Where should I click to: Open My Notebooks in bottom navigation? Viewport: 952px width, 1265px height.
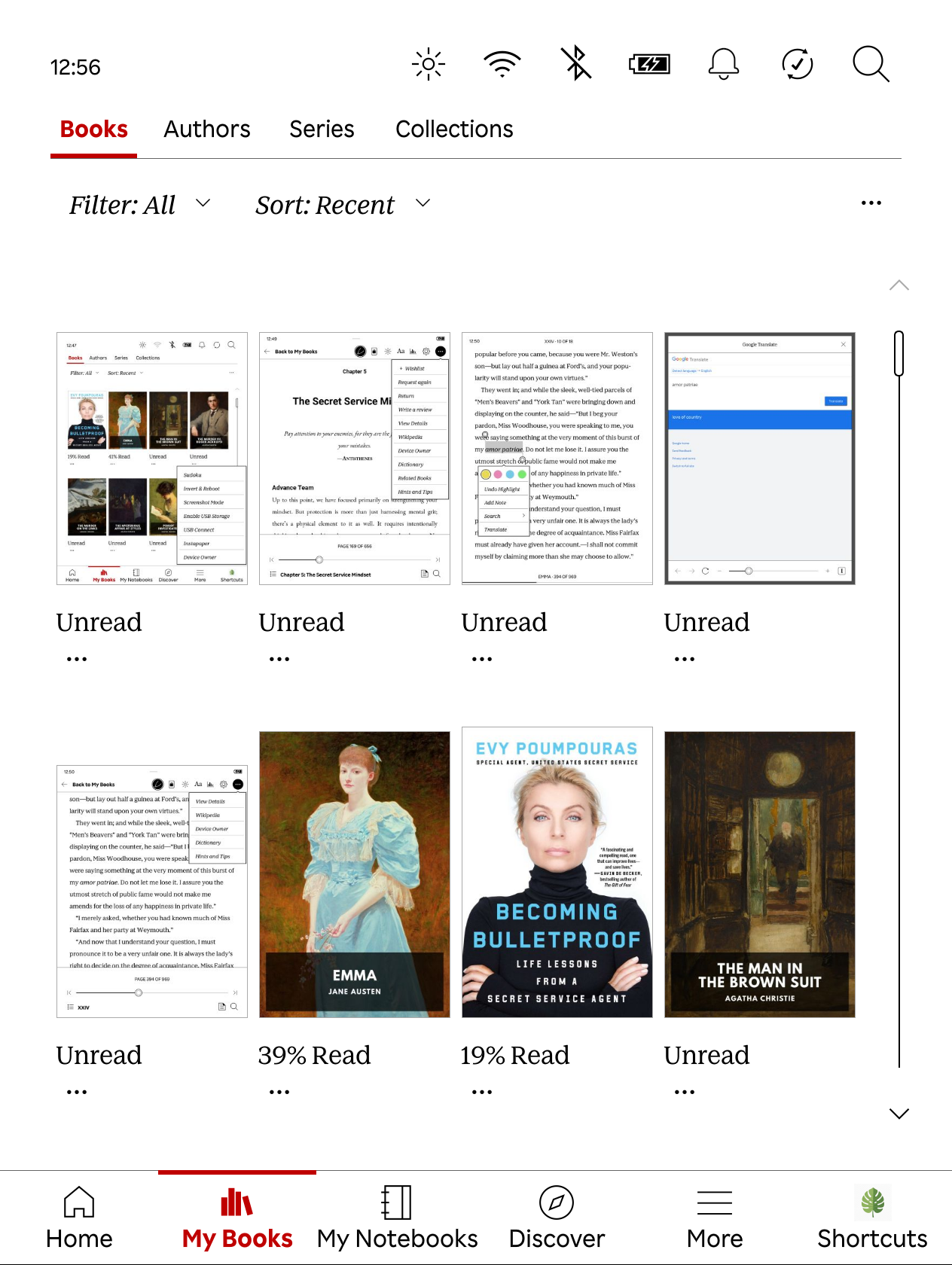[x=397, y=1218]
